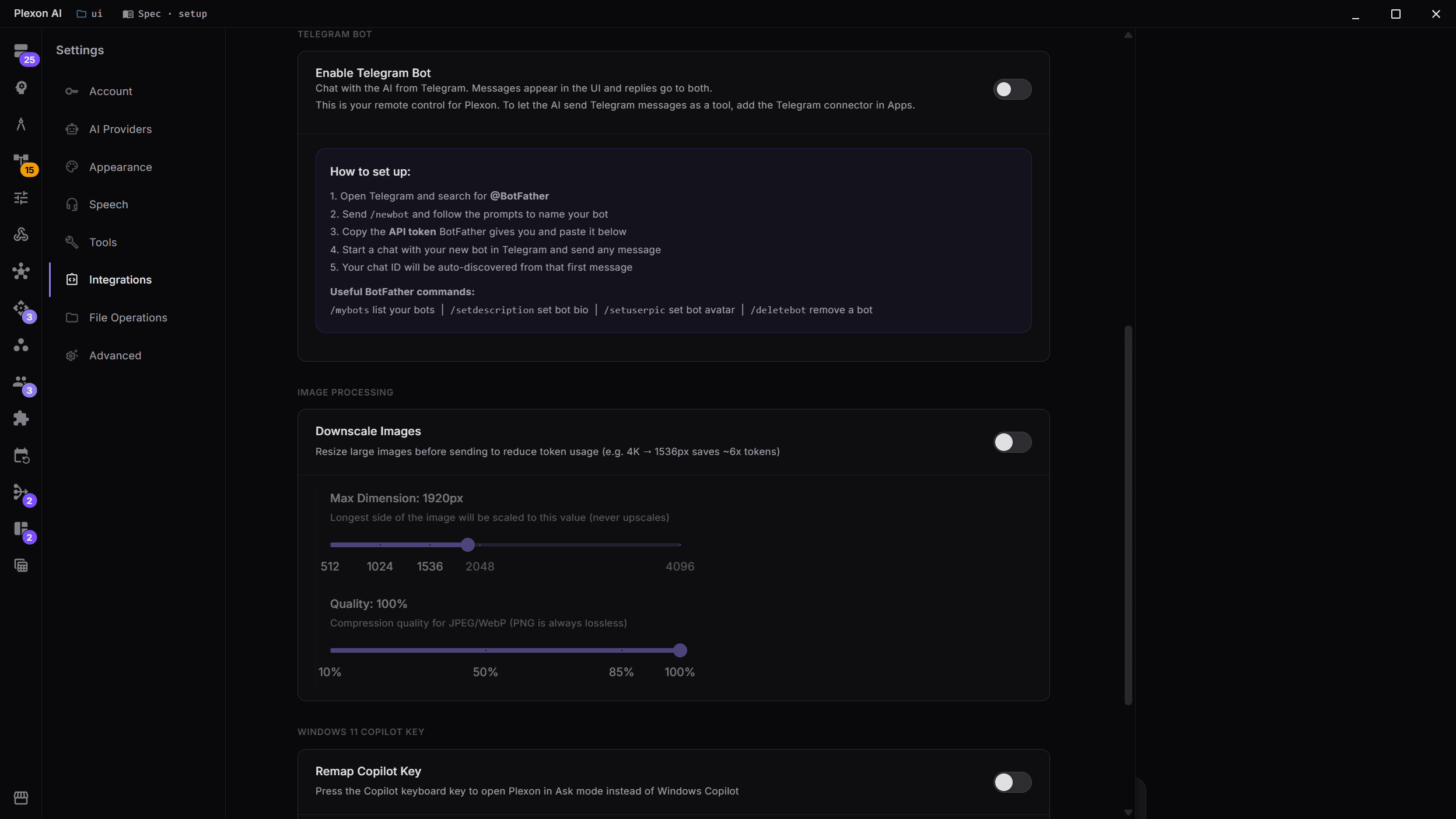Open the chat icon with badge 25
The height and width of the screenshot is (819, 1456).
coord(22,52)
